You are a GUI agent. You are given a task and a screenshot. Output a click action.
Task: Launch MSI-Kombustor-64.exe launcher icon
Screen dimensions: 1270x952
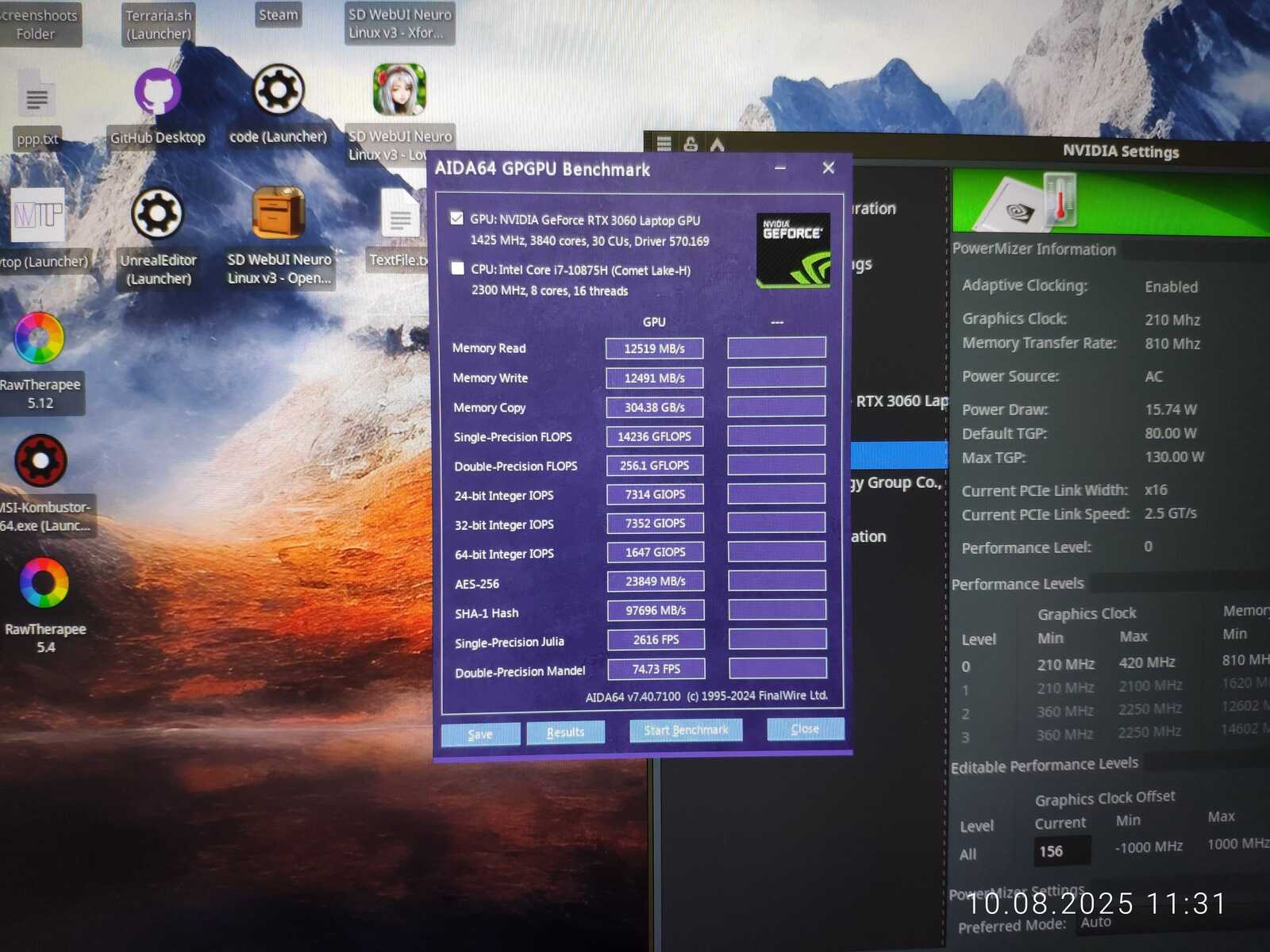tap(40, 461)
